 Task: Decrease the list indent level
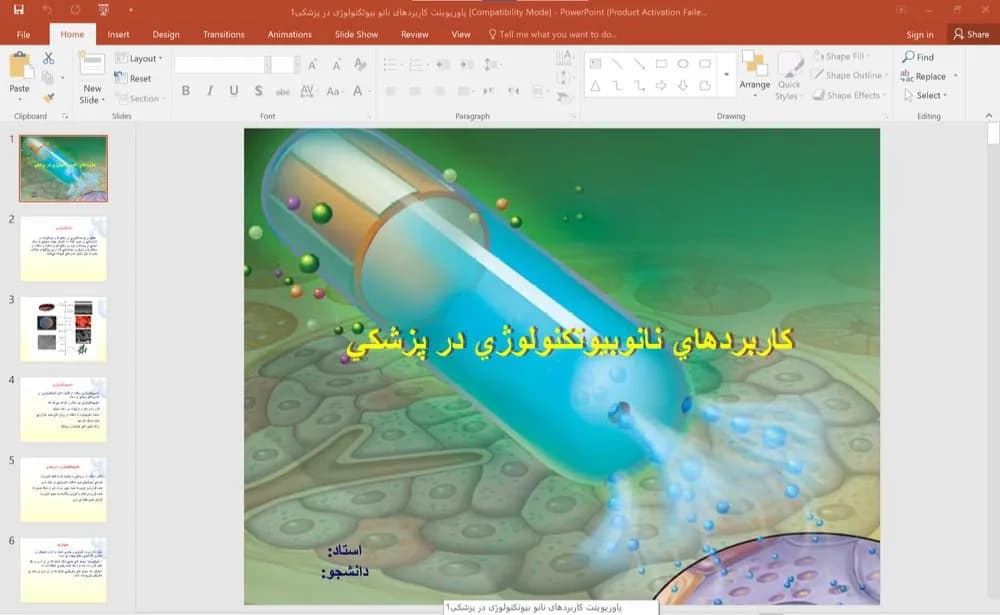pyautogui.click(x=442, y=64)
